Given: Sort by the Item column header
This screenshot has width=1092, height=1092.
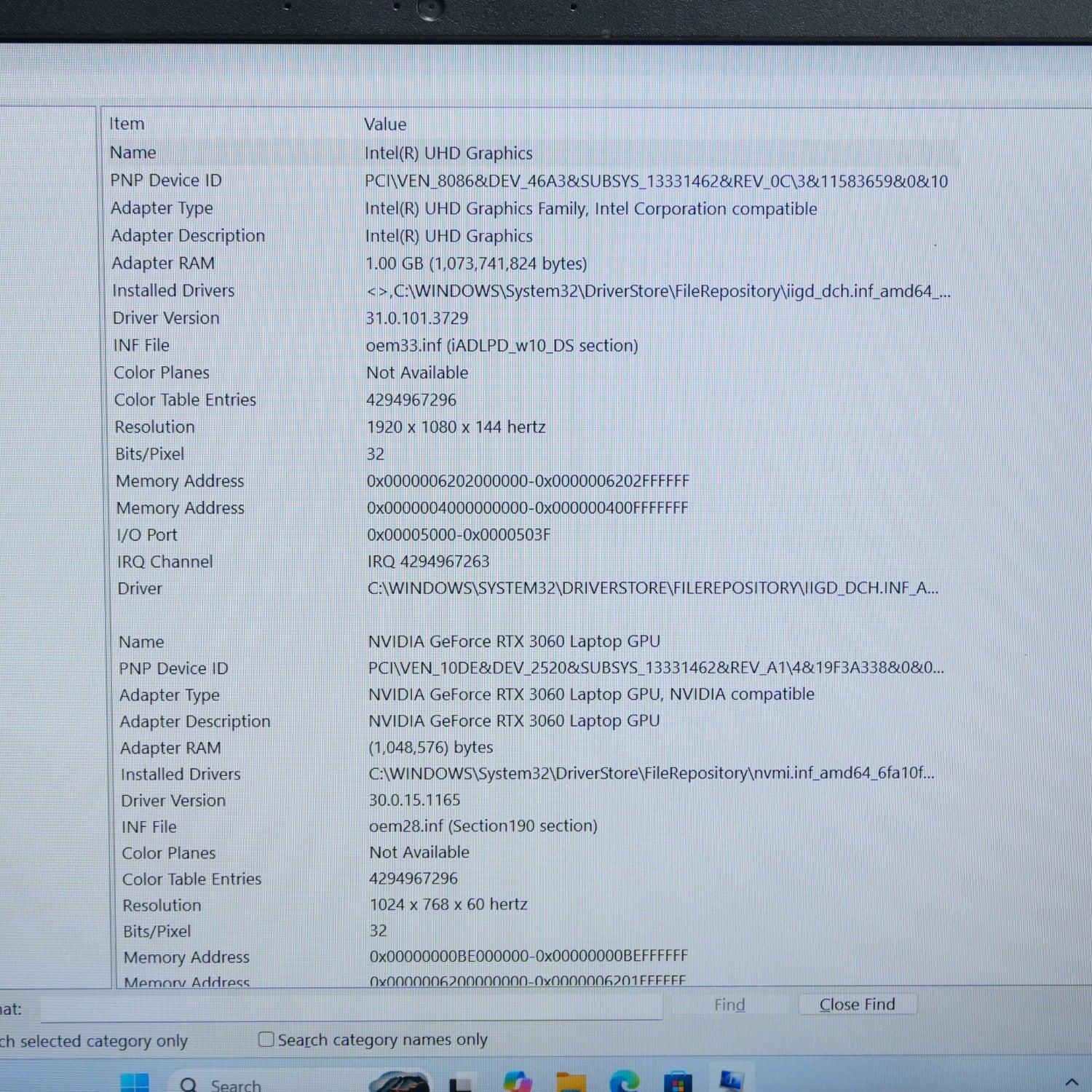Looking at the screenshot, I should tap(127, 124).
